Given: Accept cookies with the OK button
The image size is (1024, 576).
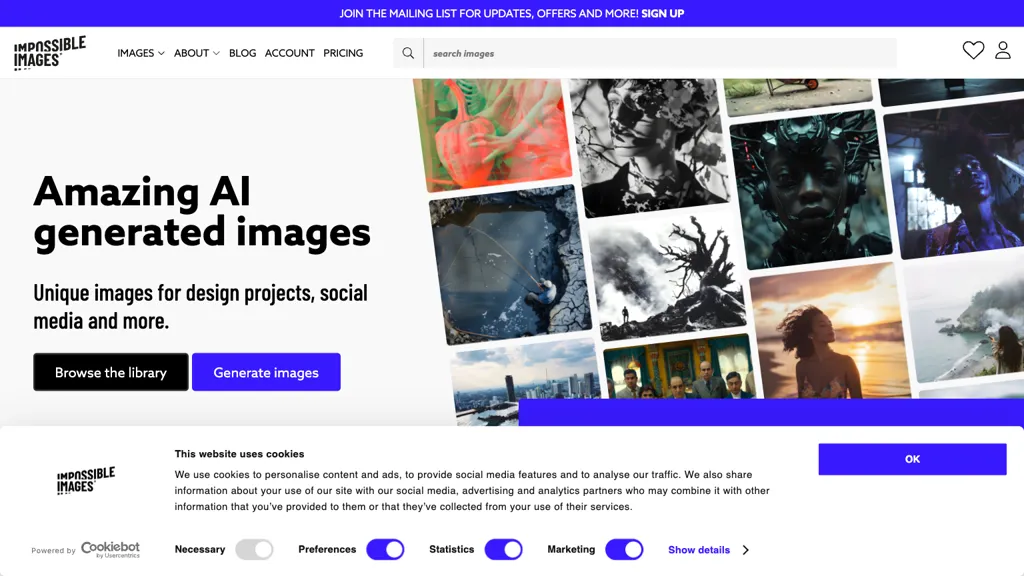Looking at the screenshot, I should 912,459.
